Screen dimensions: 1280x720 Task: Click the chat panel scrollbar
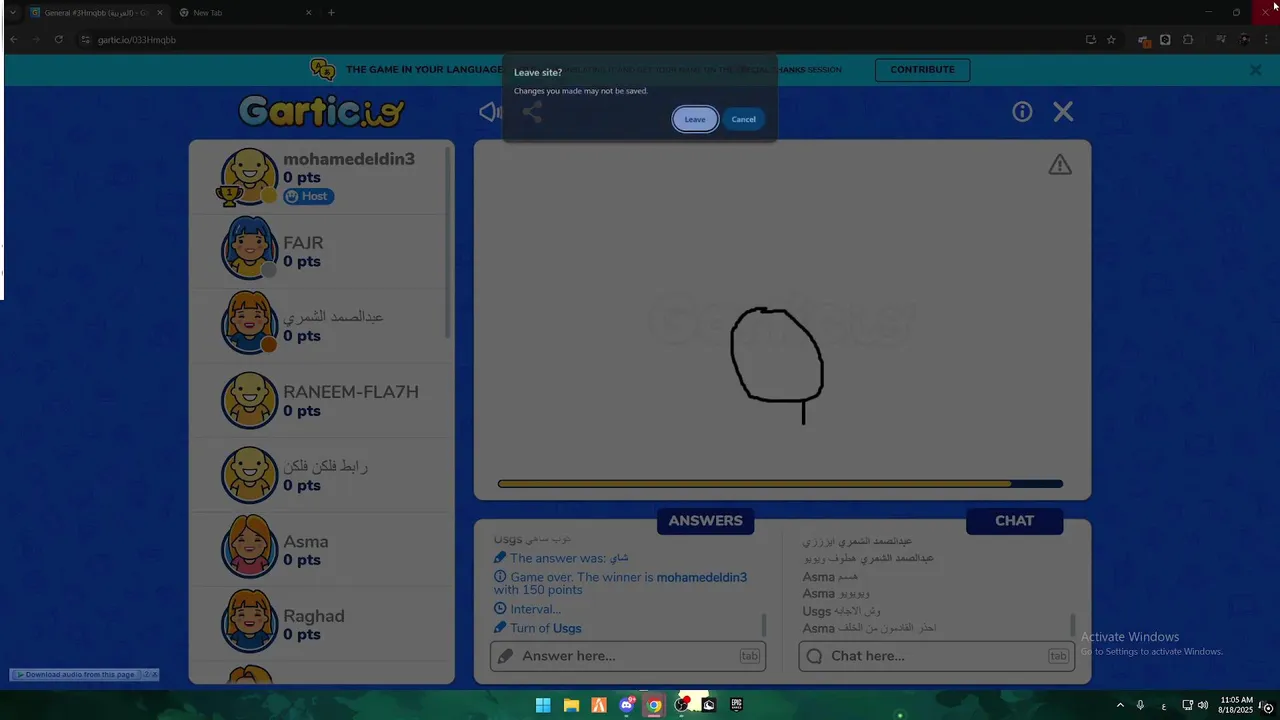[x=1073, y=624]
